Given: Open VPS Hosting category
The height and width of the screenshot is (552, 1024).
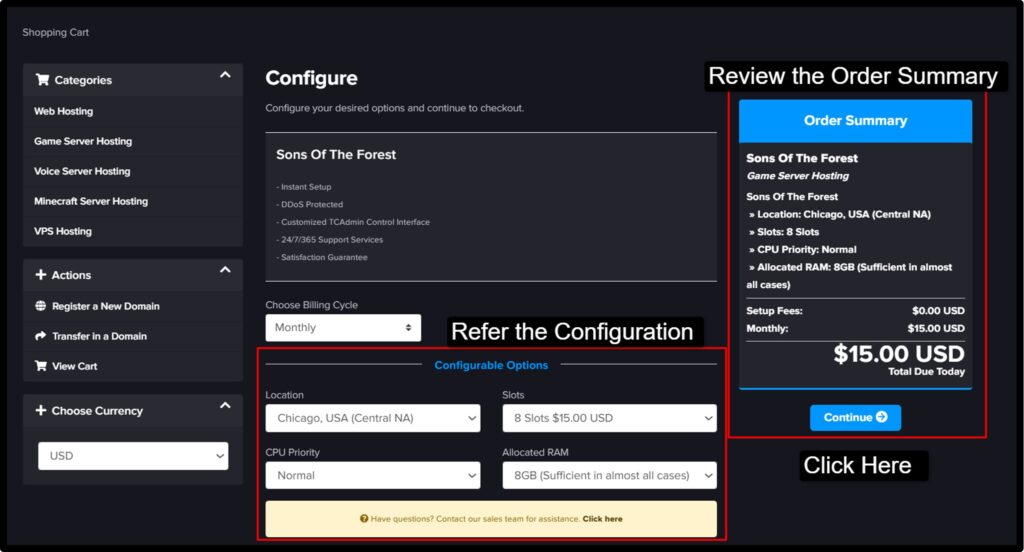Looking at the screenshot, I should [x=63, y=231].
